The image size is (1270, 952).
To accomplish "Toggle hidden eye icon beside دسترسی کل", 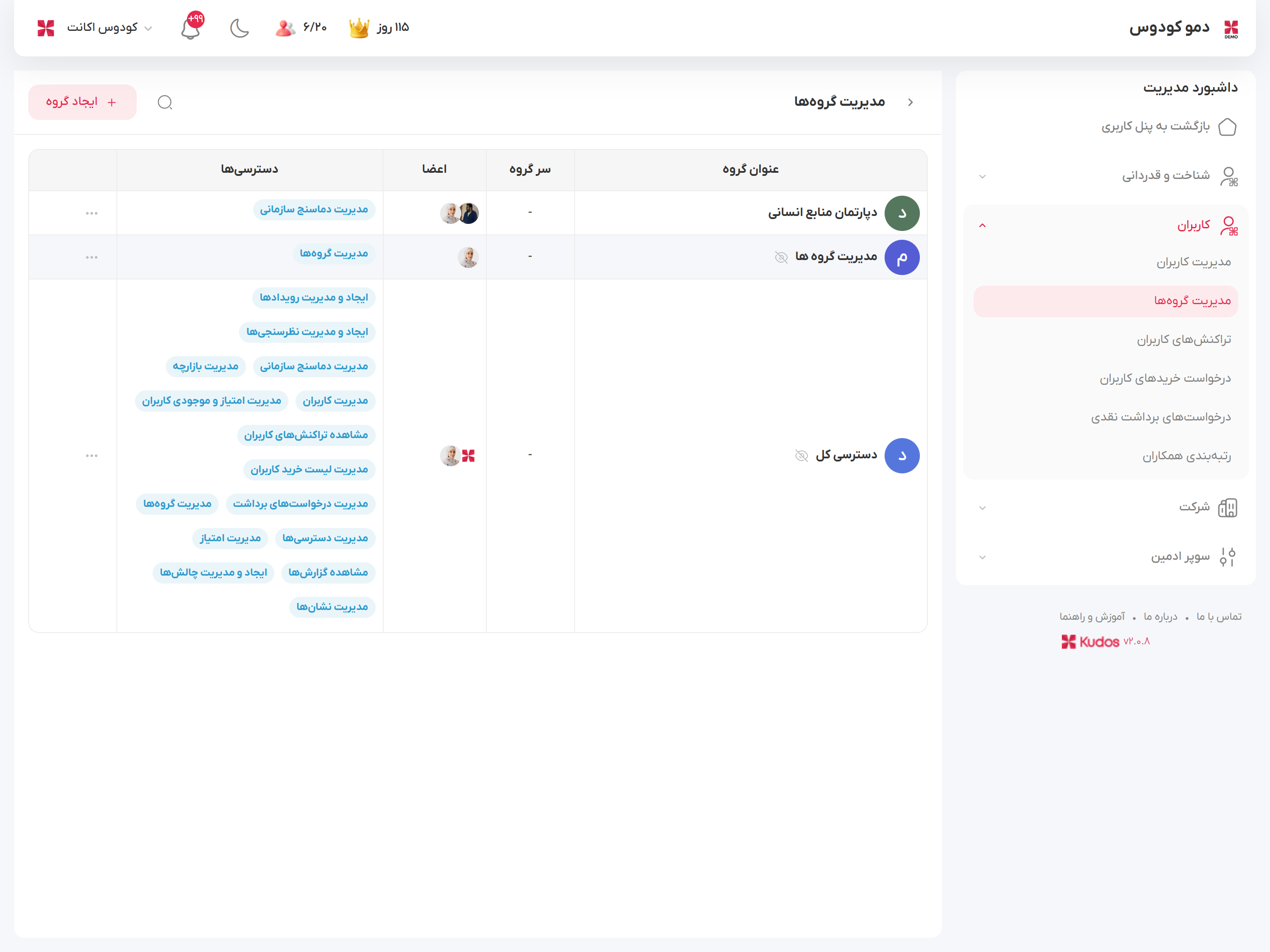I will (x=802, y=456).
